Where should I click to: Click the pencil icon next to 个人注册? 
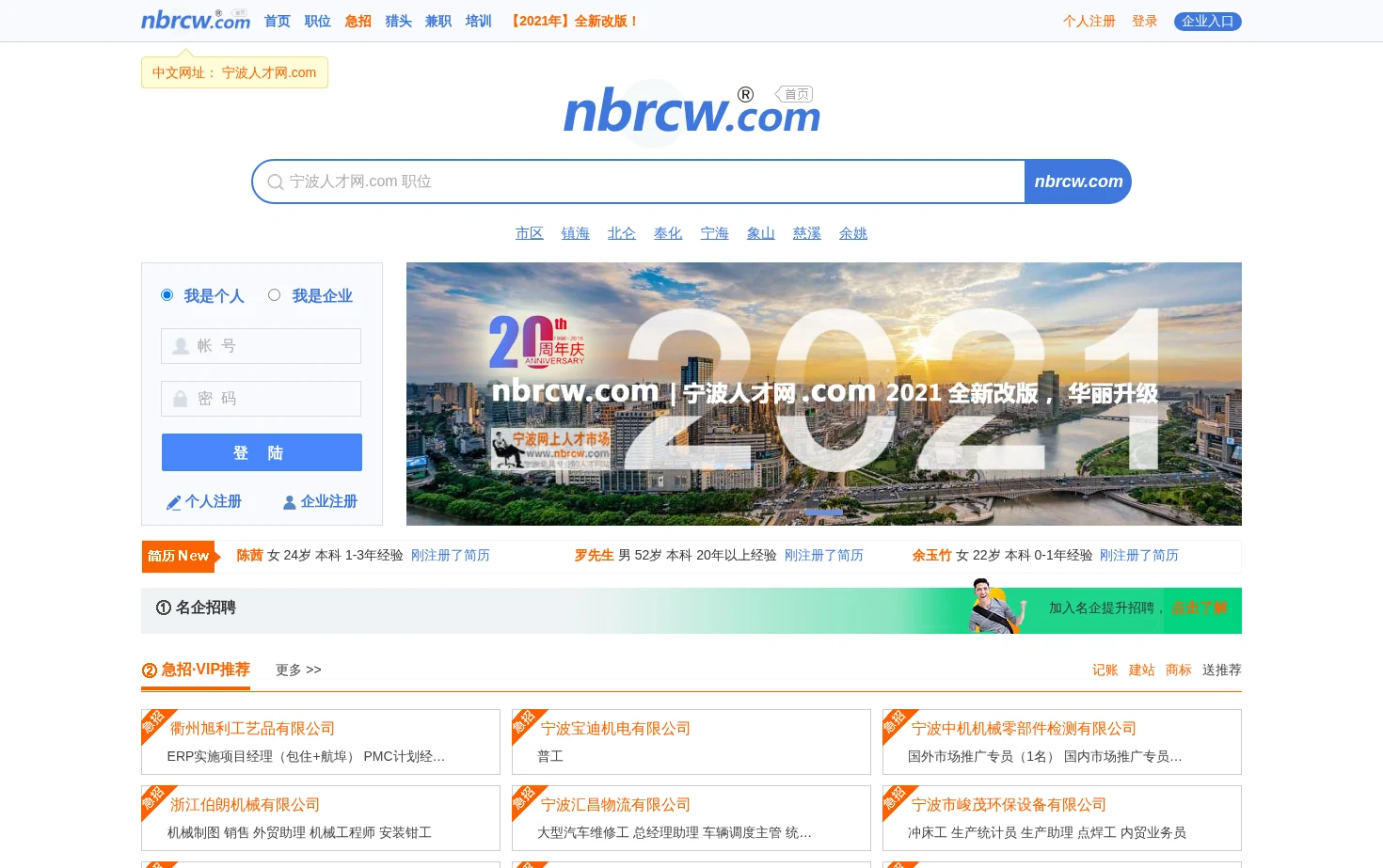[x=173, y=502]
